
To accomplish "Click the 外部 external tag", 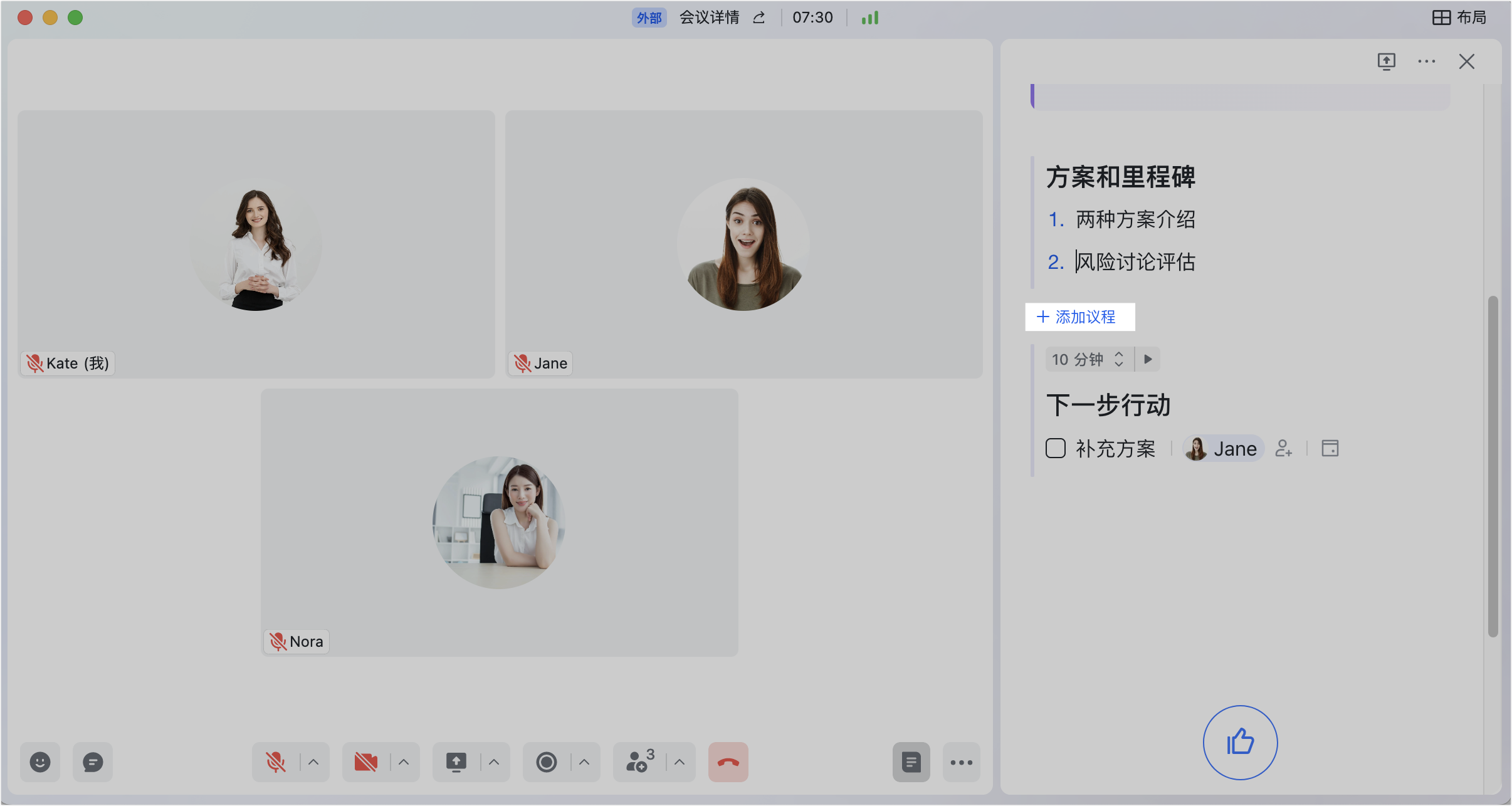I will [649, 18].
